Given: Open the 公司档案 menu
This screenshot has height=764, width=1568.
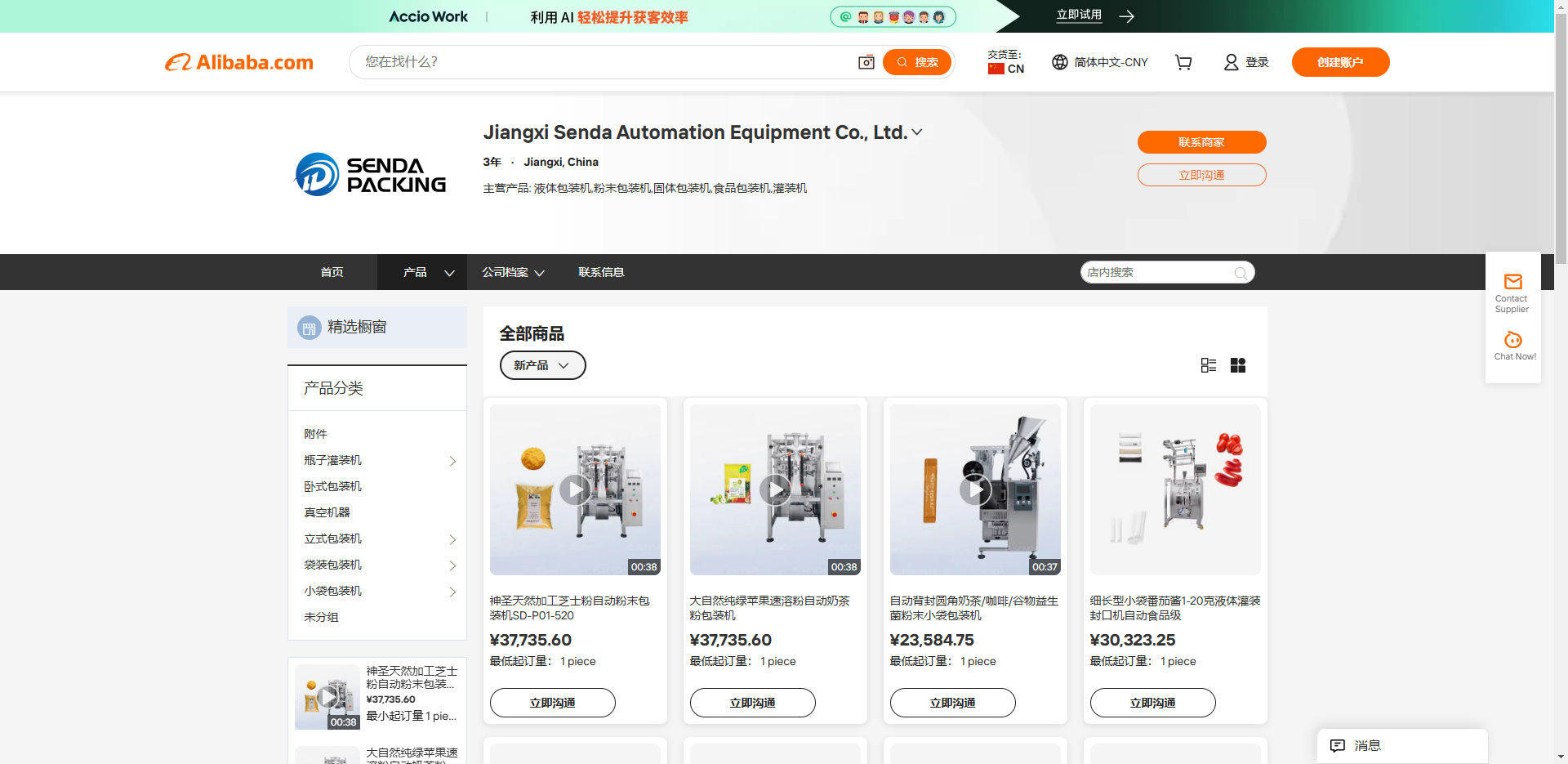Looking at the screenshot, I should click(x=513, y=272).
